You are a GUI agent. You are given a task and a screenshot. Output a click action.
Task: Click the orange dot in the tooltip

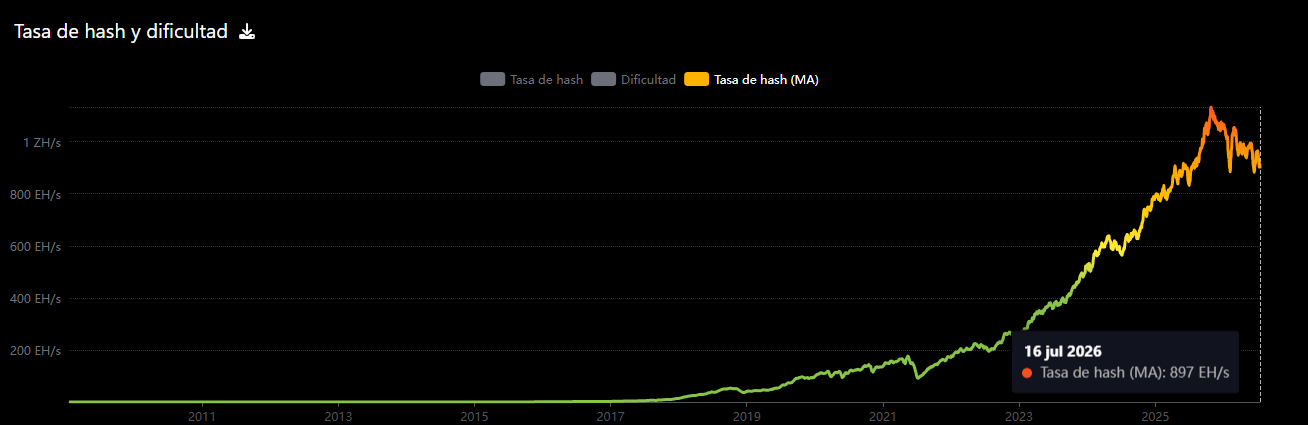[1028, 373]
